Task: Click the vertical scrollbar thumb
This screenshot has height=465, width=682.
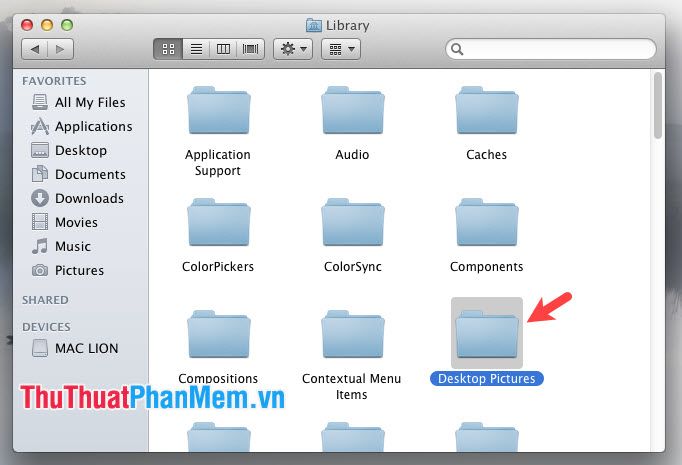Action: coord(658,106)
